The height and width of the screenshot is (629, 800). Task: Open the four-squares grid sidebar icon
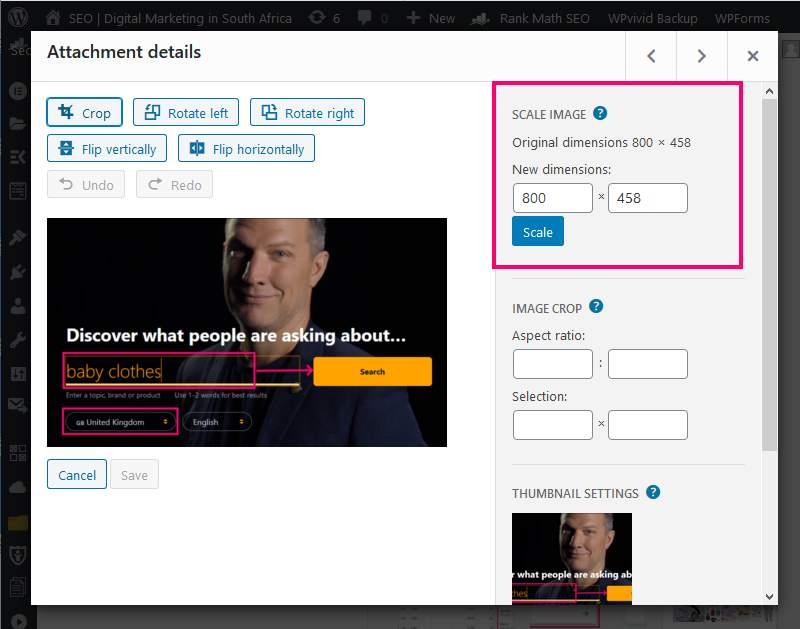pyautogui.click(x=18, y=452)
